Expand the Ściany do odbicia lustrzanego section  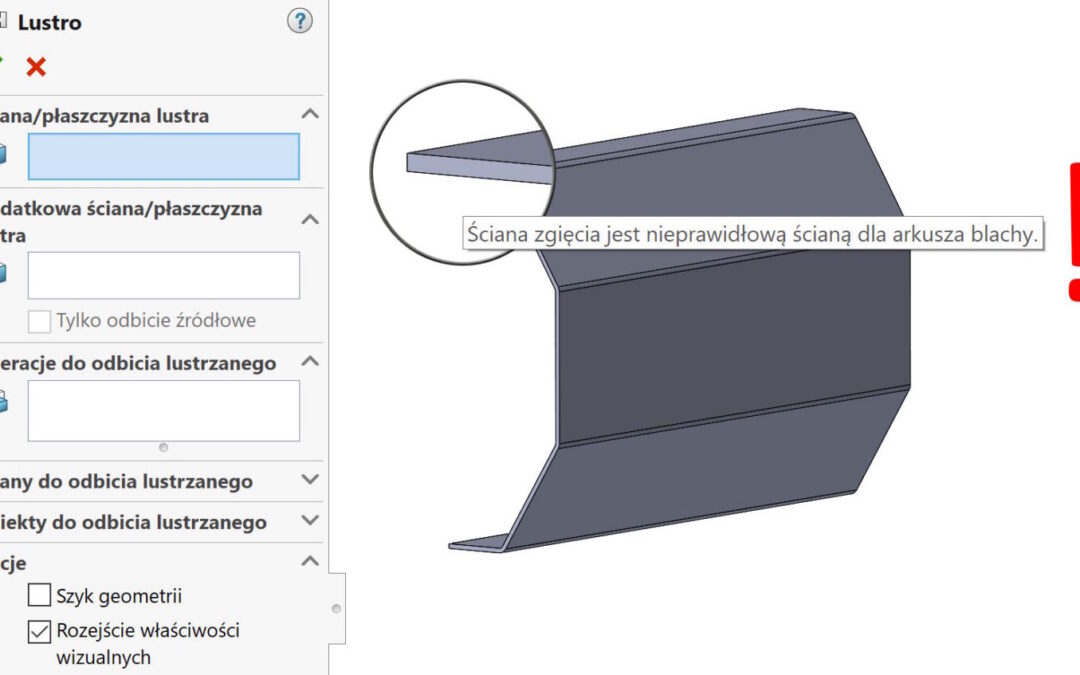pyautogui.click(x=310, y=481)
